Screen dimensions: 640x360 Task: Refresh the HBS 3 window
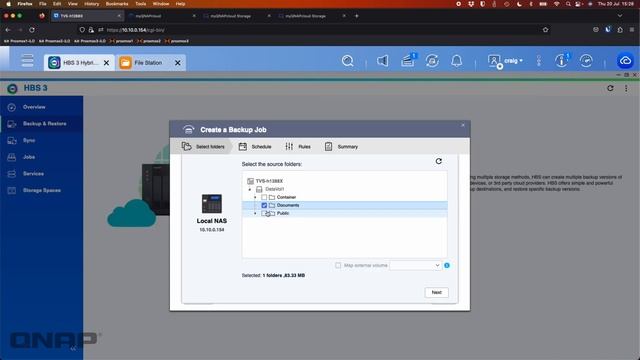click(x=610, y=88)
